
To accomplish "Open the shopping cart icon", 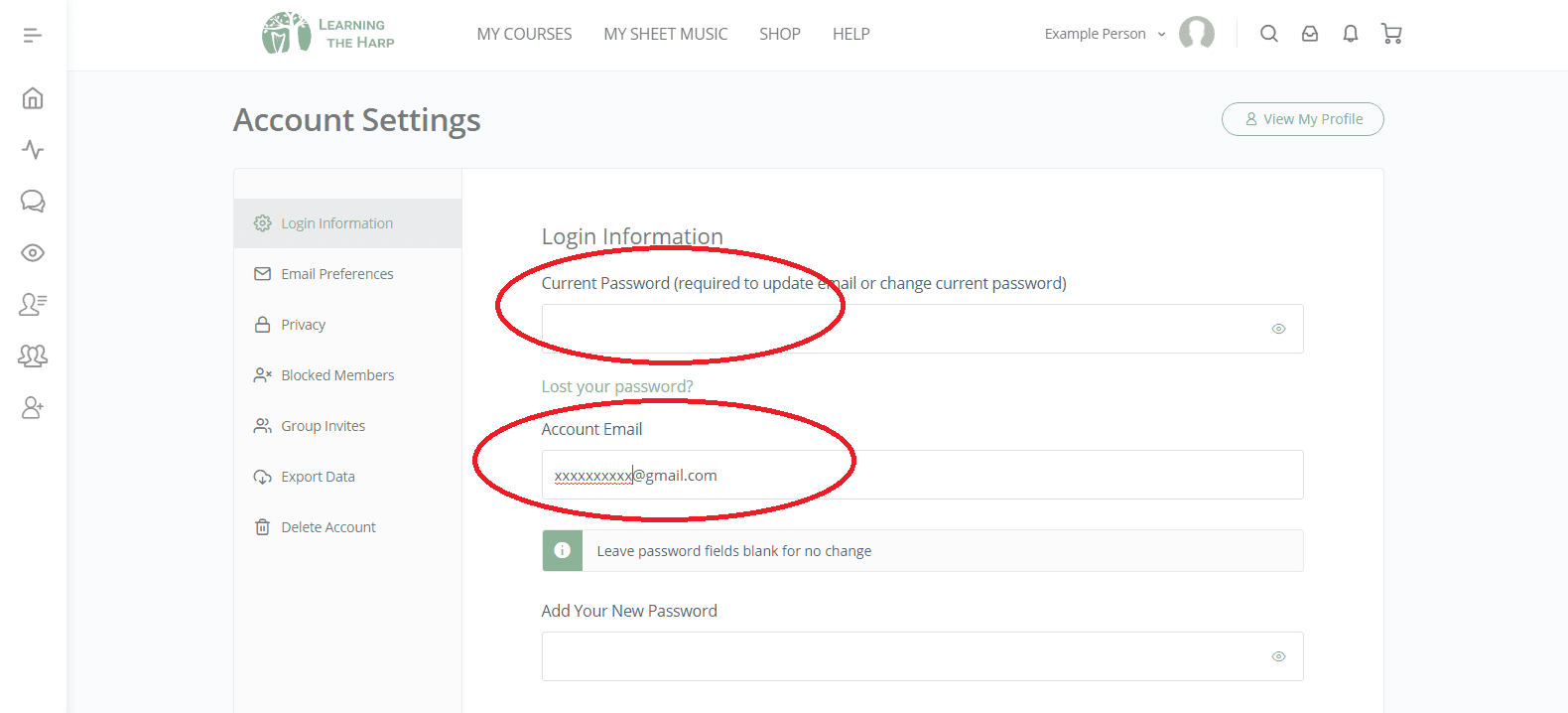I will coord(1391,34).
